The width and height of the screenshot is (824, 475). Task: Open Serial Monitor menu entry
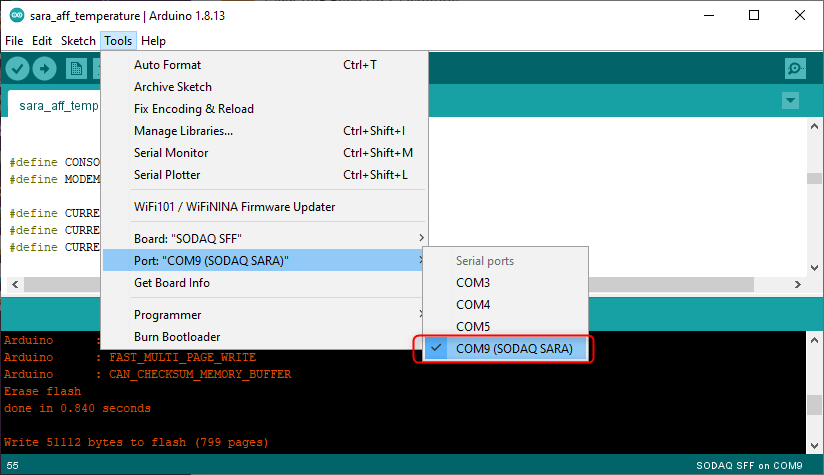tap(264, 153)
